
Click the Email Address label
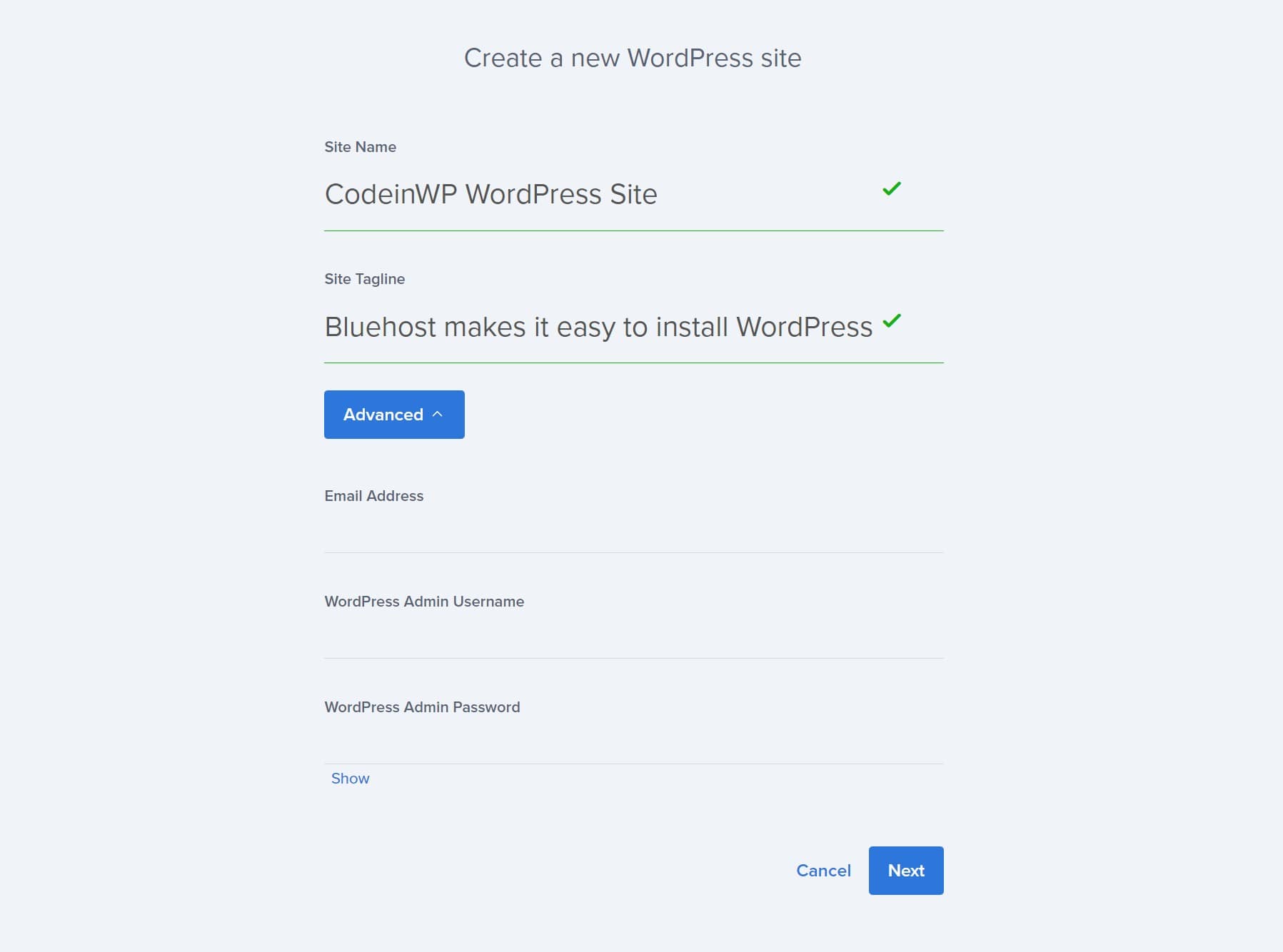(x=374, y=495)
